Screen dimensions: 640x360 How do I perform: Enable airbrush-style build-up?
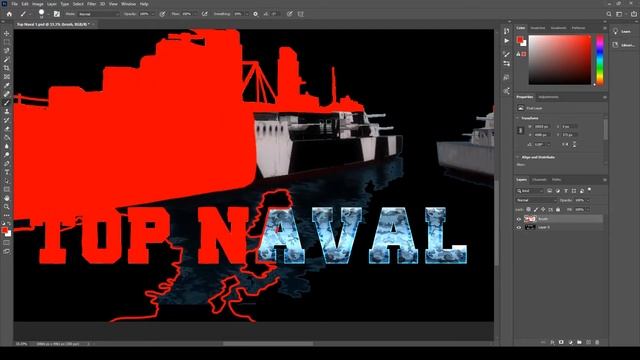[204, 14]
